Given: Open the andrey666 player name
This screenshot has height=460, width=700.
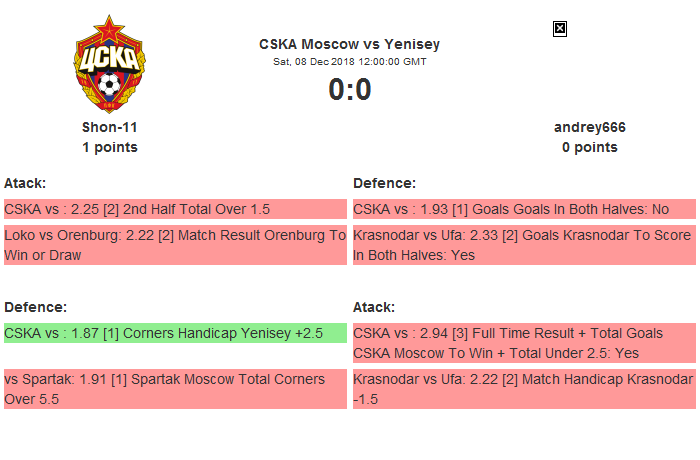Looking at the screenshot, I should (590, 127).
